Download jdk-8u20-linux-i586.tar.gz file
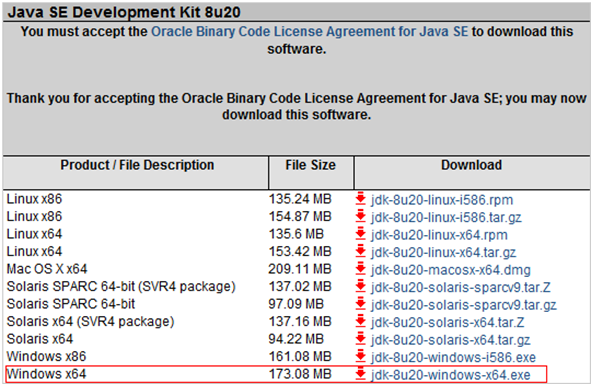 [x=446, y=217]
